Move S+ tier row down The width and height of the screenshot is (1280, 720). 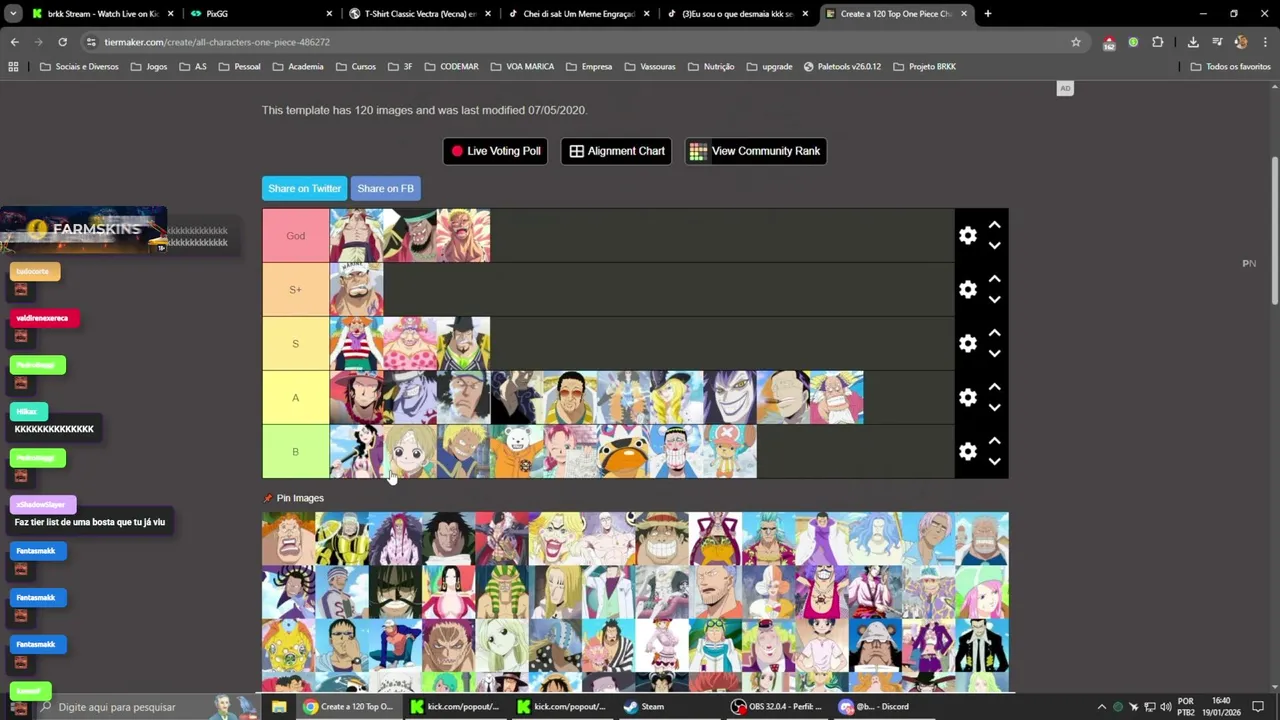coord(995,300)
